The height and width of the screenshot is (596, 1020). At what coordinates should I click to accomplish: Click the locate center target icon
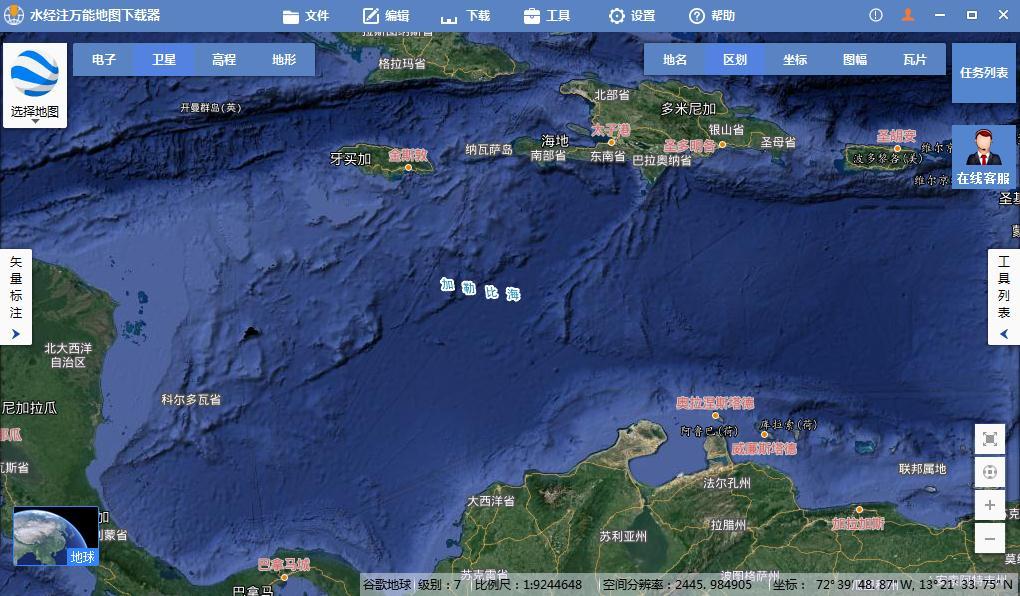coord(989,472)
